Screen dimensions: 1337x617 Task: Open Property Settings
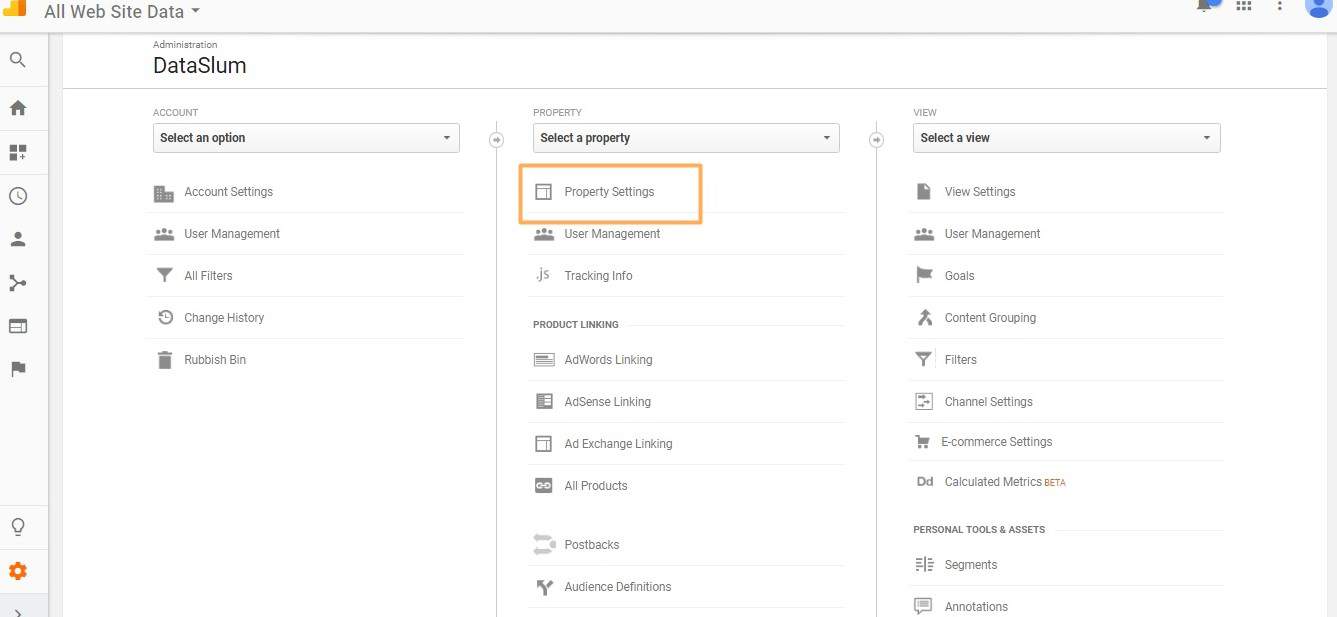[609, 192]
